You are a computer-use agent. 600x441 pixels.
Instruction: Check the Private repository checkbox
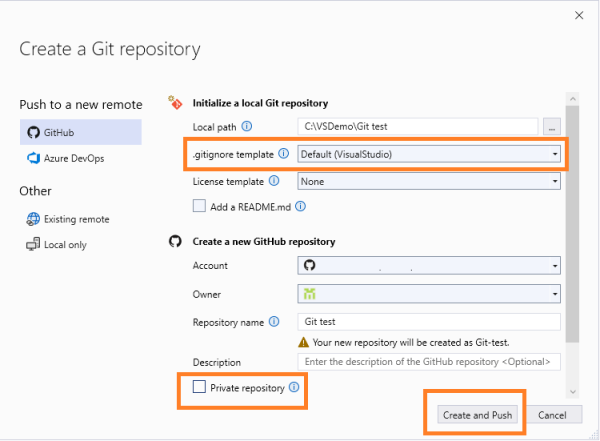(199, 387)
